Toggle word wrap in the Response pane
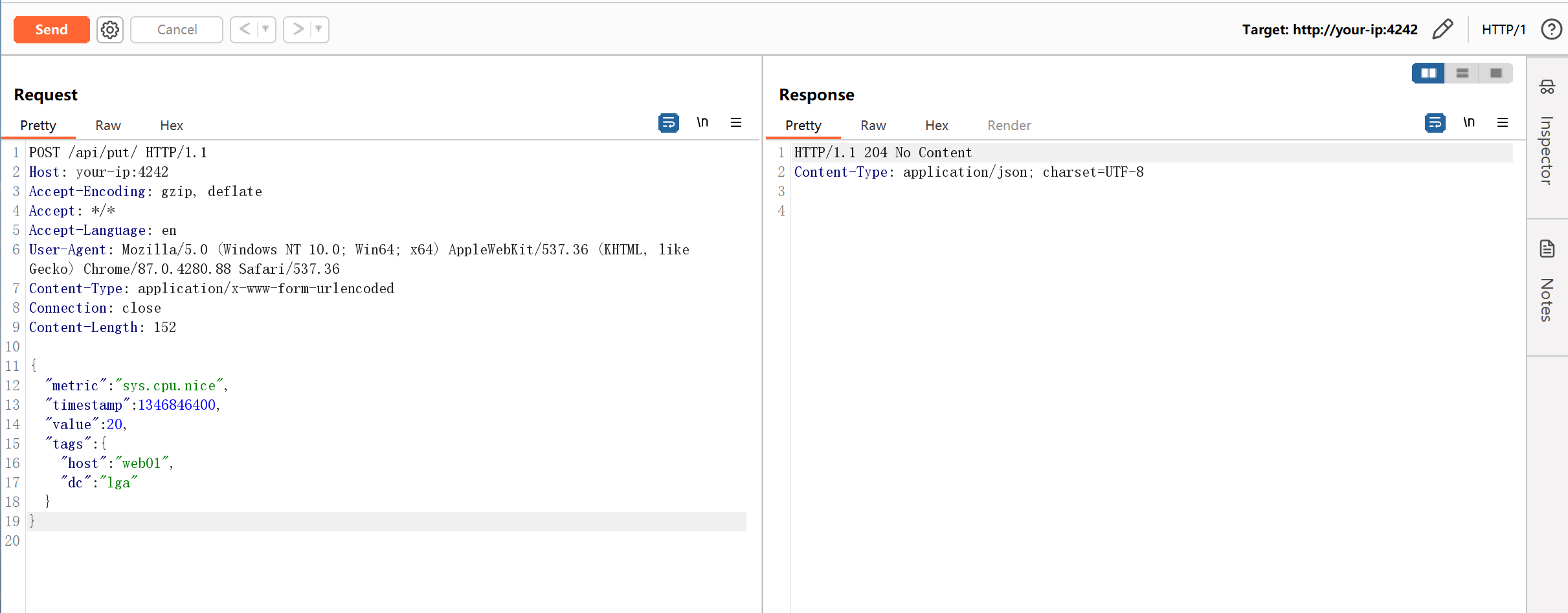 1435,122
